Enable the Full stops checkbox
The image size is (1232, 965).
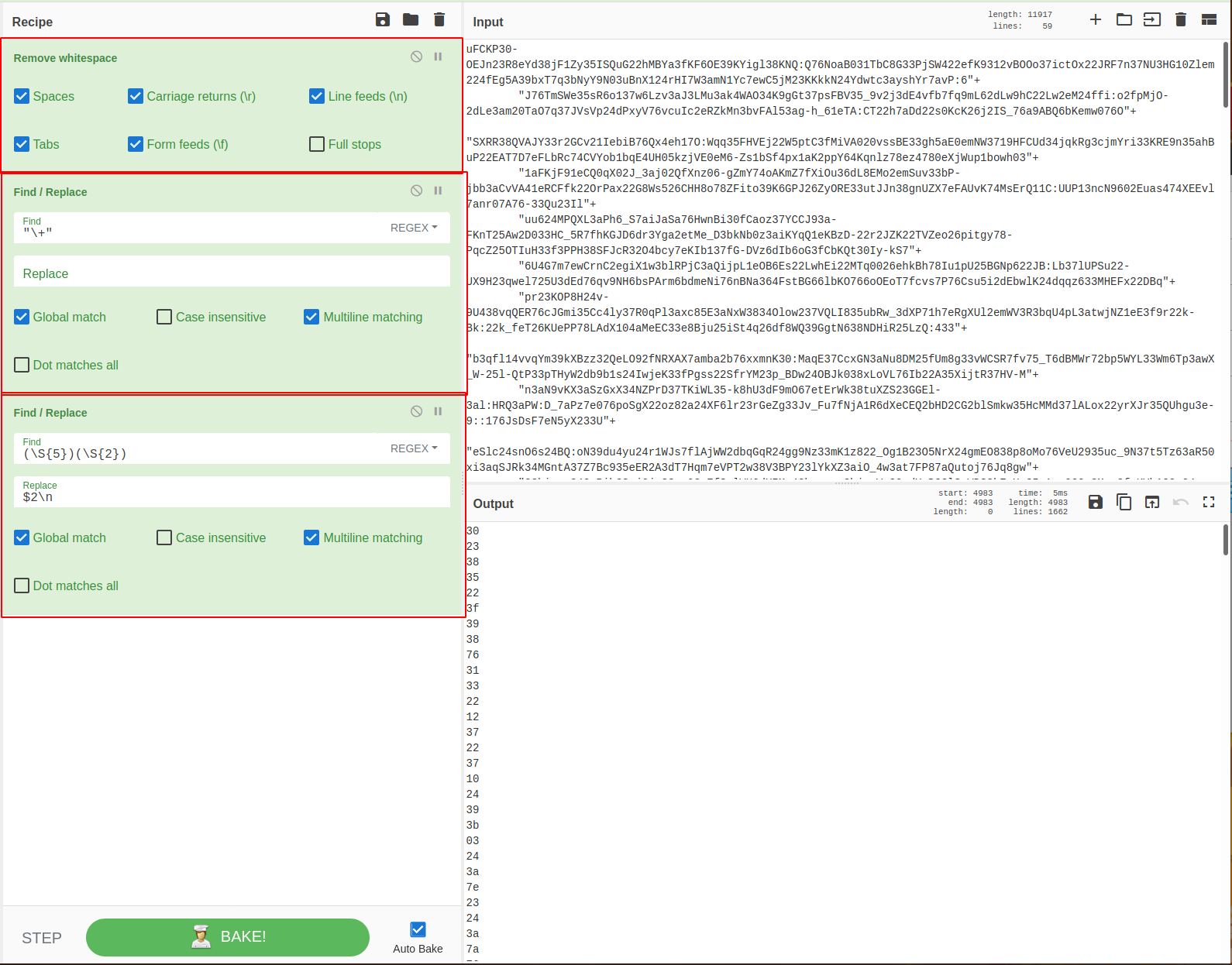point(317,144)
